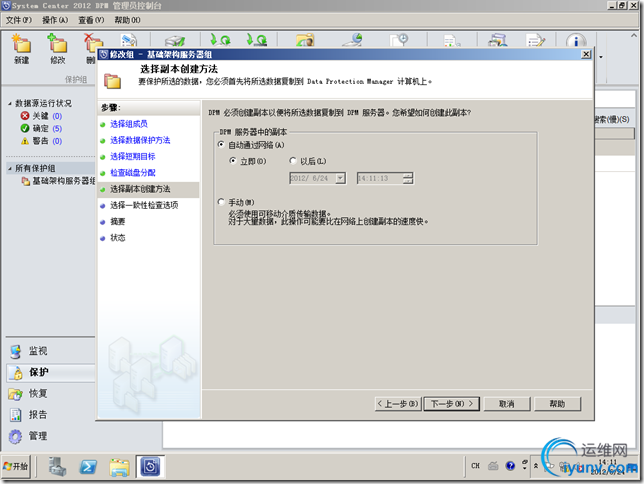
Task: Go to the 选择短期目标 wizard step
Action: (x=133, y=157)
